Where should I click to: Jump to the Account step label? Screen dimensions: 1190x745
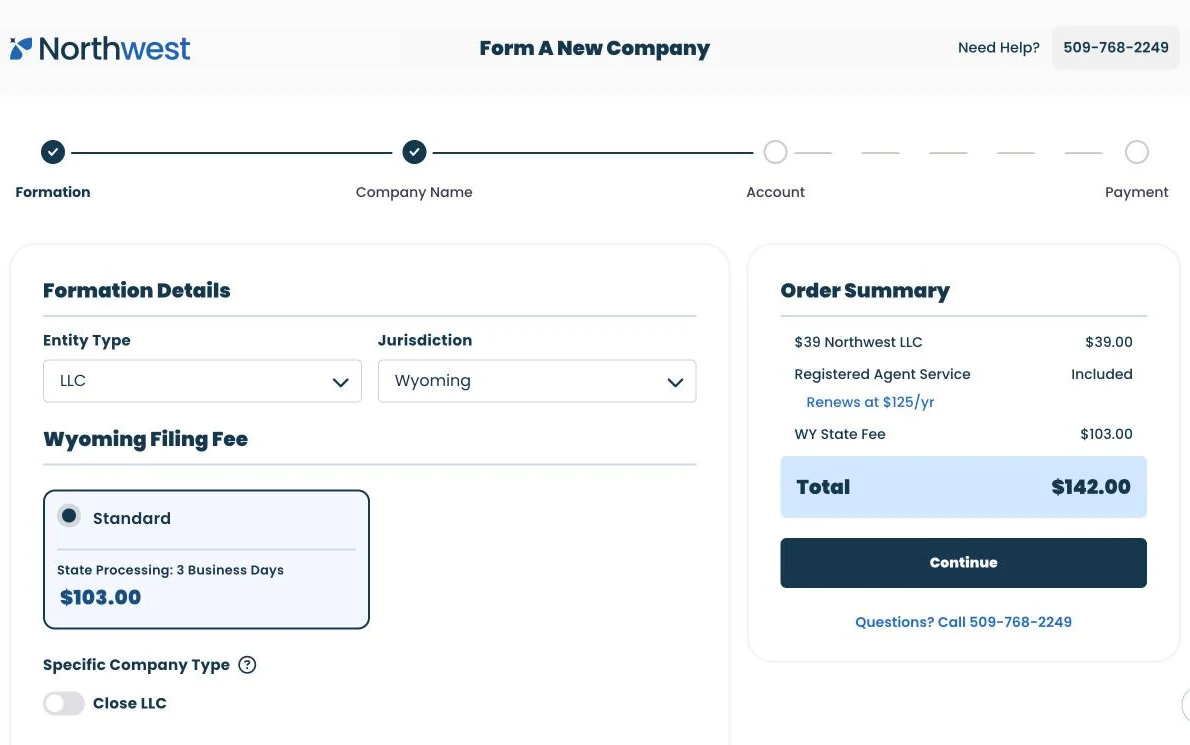click(x=775, y=192)
